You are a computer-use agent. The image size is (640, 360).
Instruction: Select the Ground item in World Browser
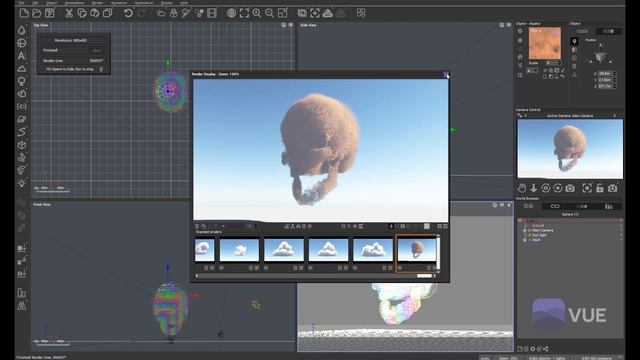click(x=538, y=226)
